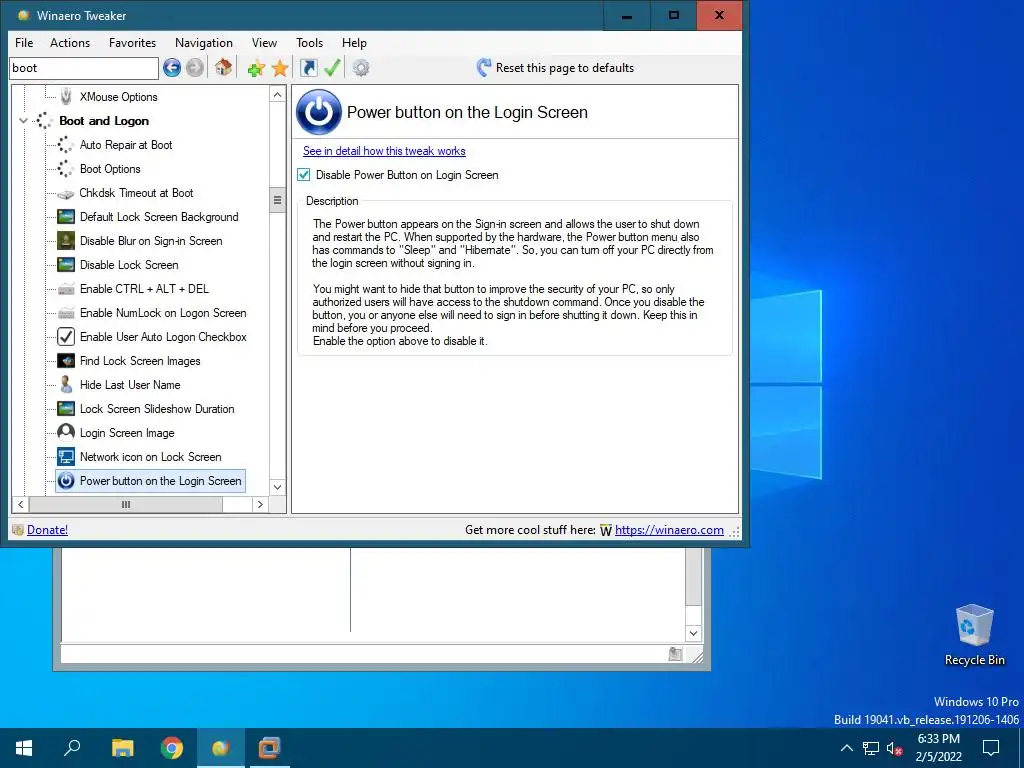The width and height of the screenshot is (1024, 768).
Task: Click the Disable Blur on Sign-in icon
Action: (66, 241)
